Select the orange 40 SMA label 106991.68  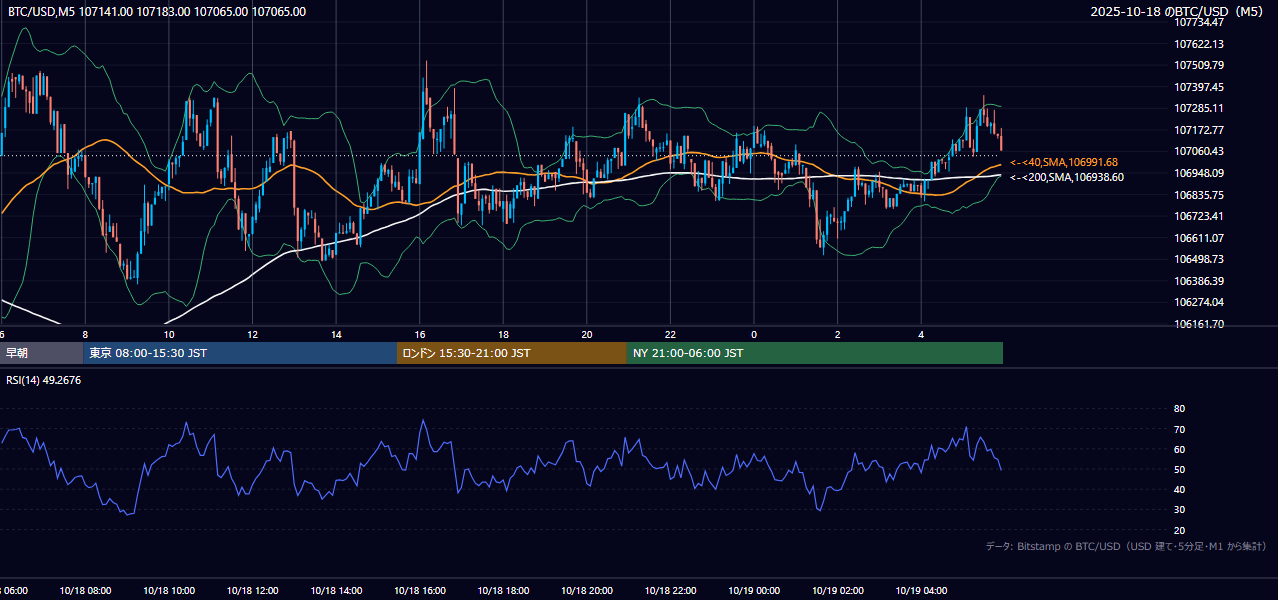coord(1064,162)
